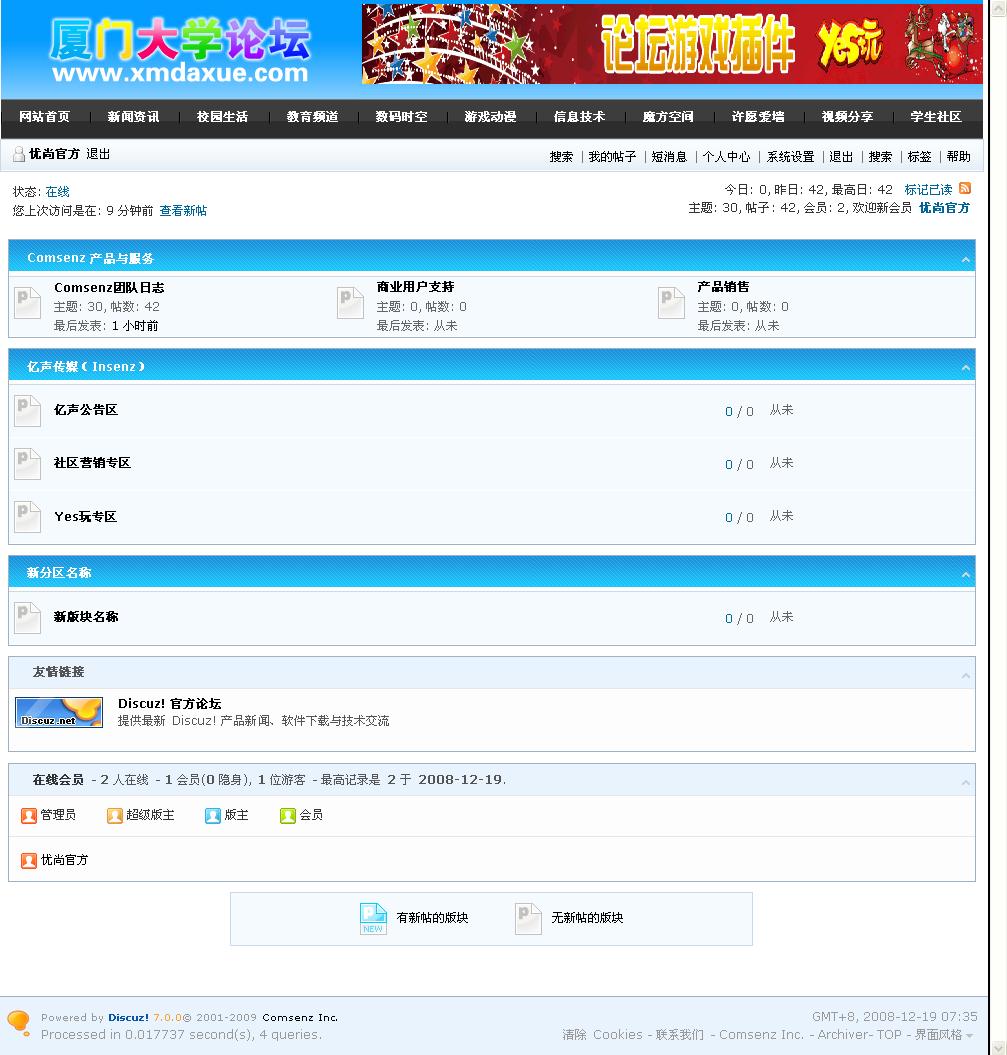This screenshot has height=1055, width=1007.
Task: Open 游戏动漫 nav item
Action: (x=490, y=117)
